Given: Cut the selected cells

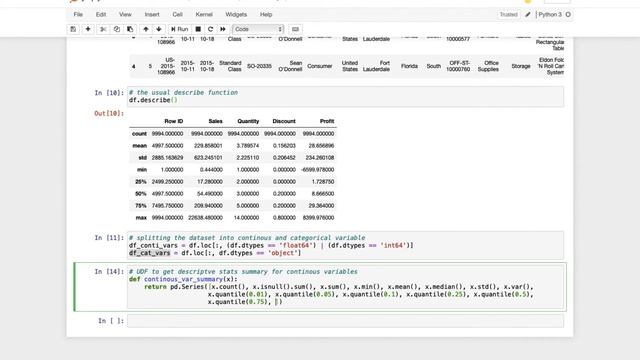Looking at the screenshot, I should coord(103,29).
